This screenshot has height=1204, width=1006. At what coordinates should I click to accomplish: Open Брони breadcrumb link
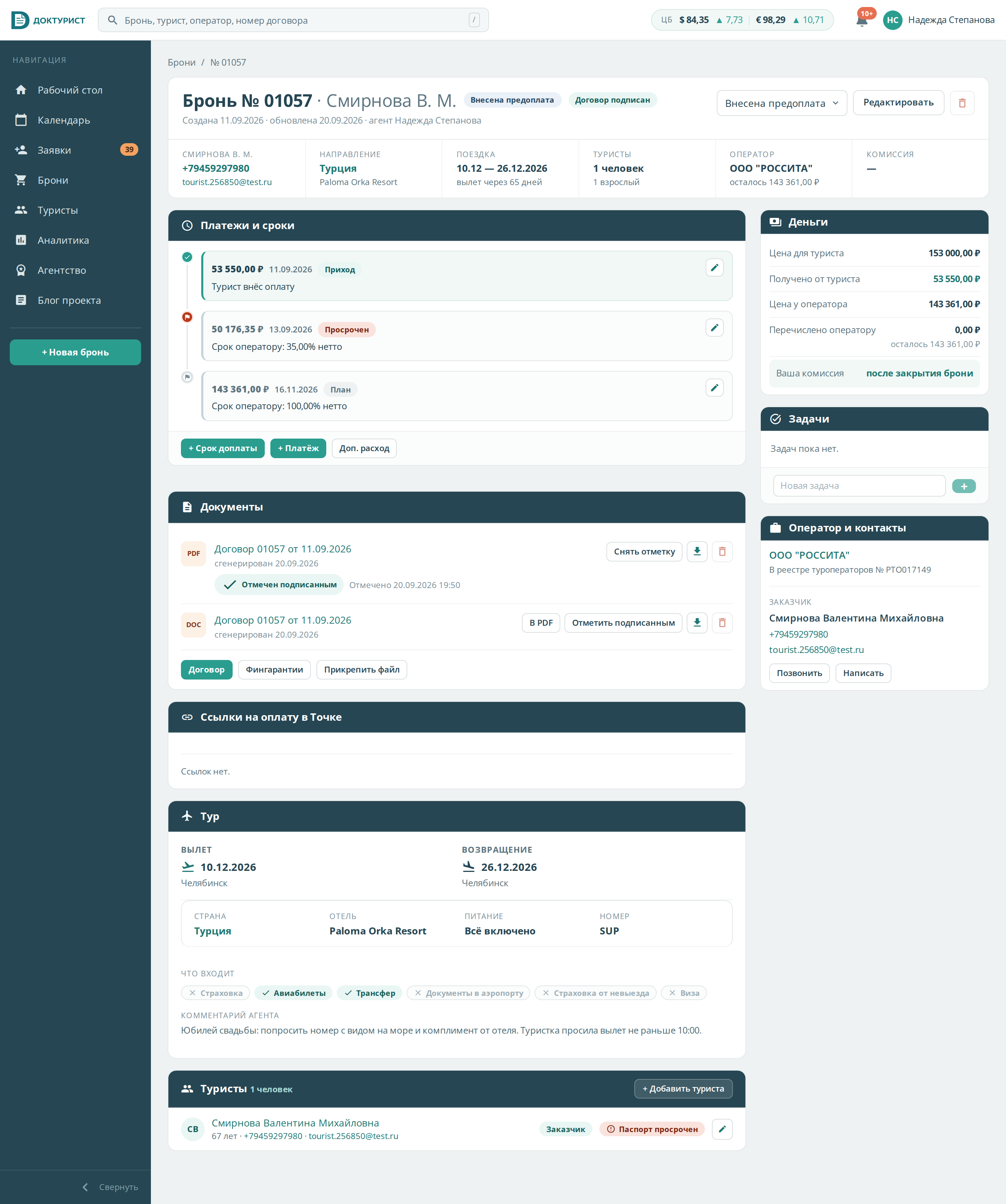pos(181,63)
